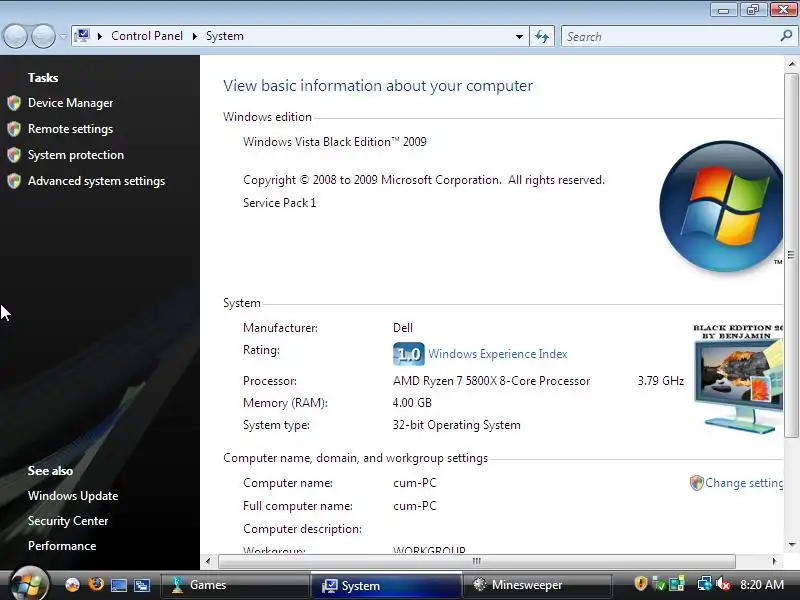Switch to Games taskbar button
This screenshot has height=600, width=800.
coord(235,585)
